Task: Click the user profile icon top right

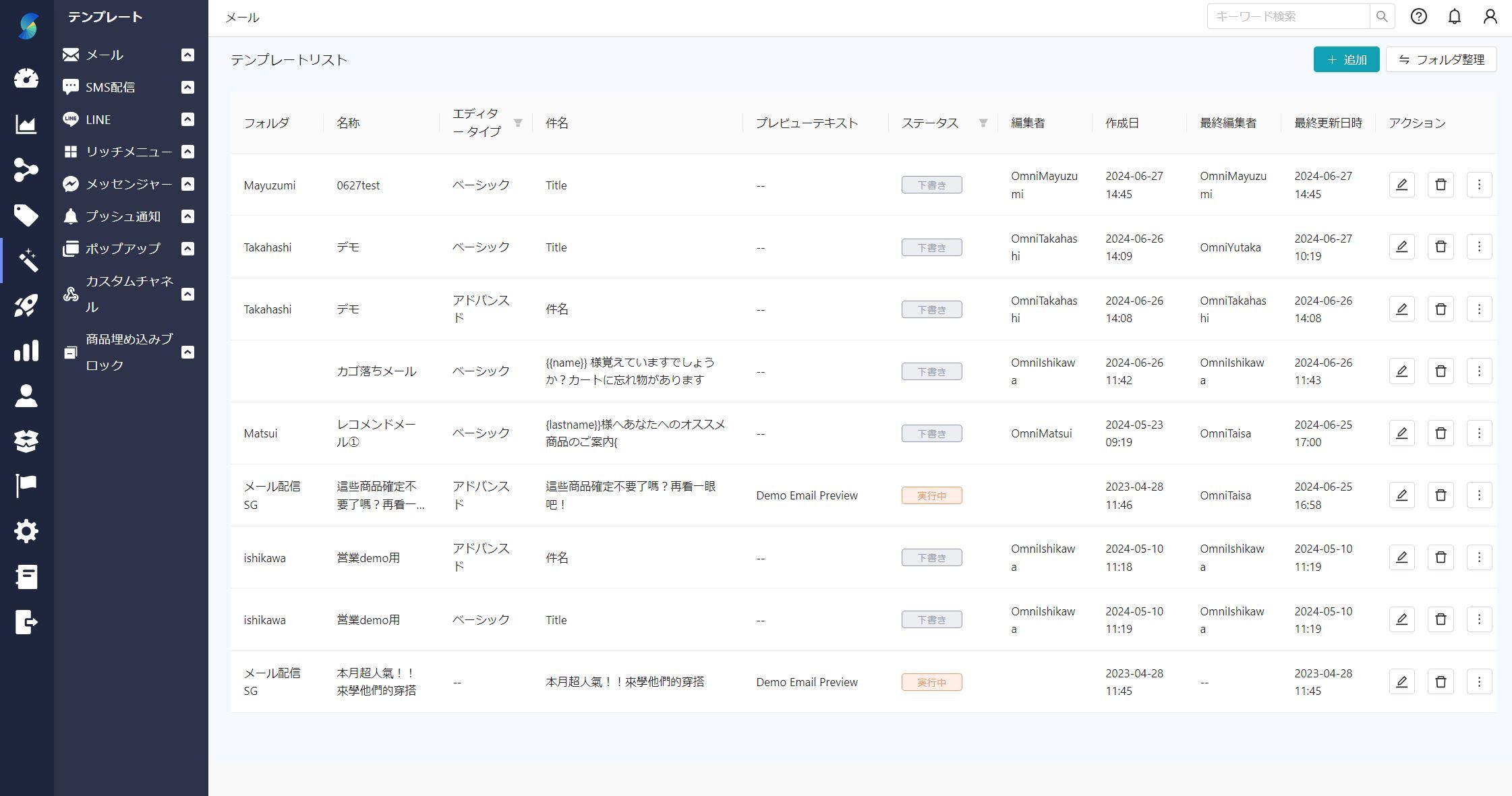Action: [1490, 17]
